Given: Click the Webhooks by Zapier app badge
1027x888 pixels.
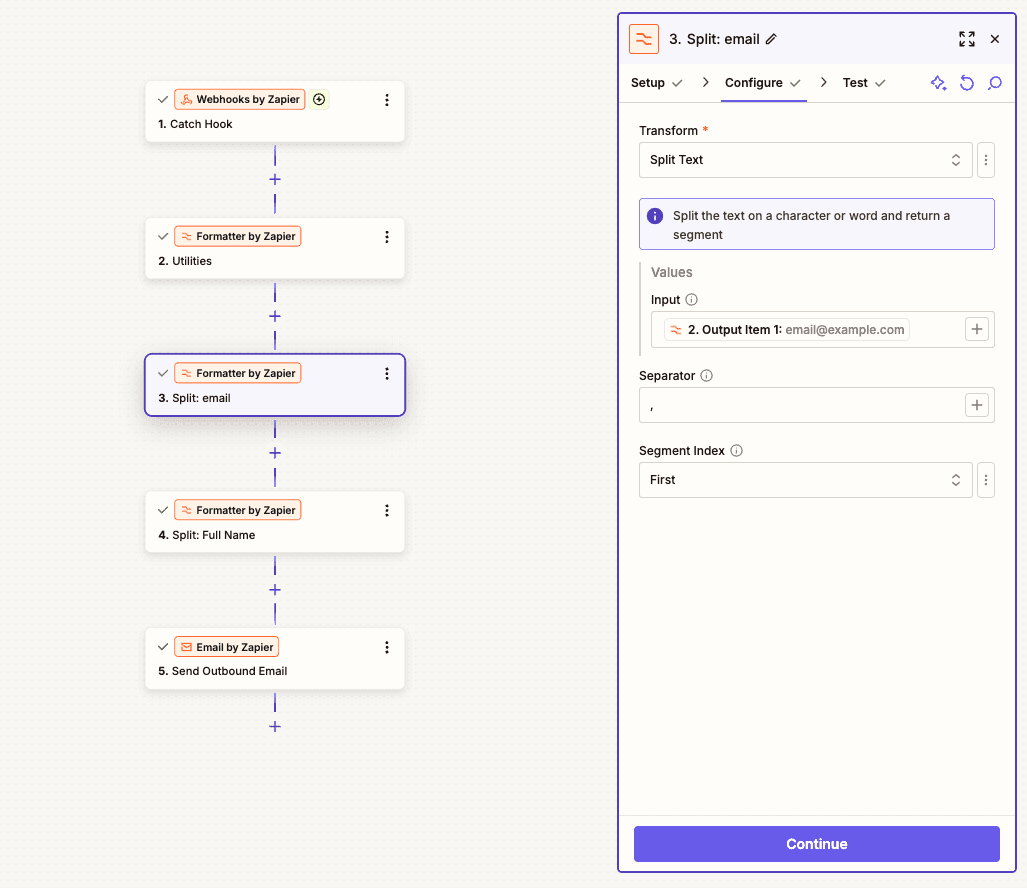Looking at the screenshot, I should point(240,100).
